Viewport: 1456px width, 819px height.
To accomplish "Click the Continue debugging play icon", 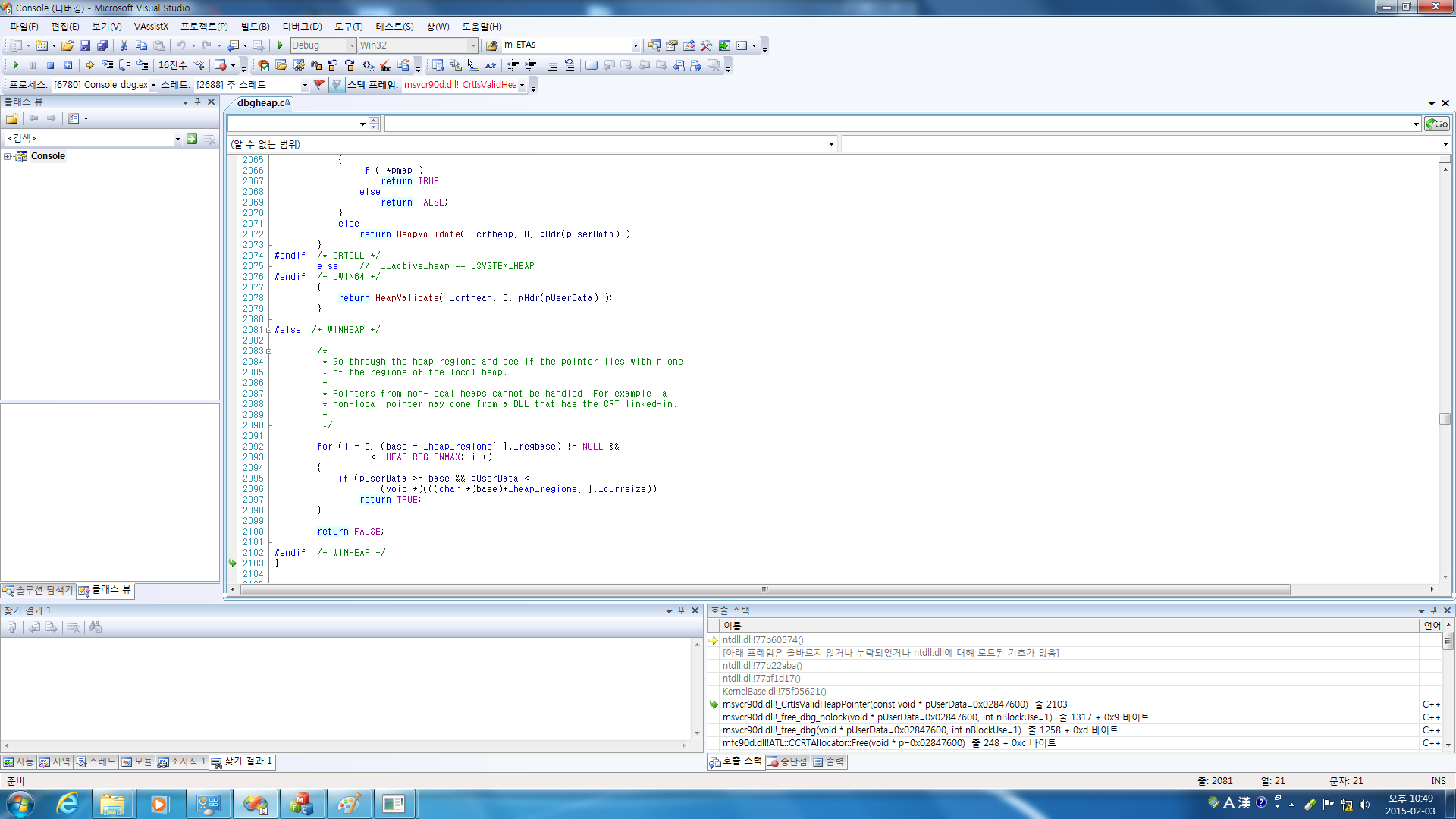I will (15, 65).
